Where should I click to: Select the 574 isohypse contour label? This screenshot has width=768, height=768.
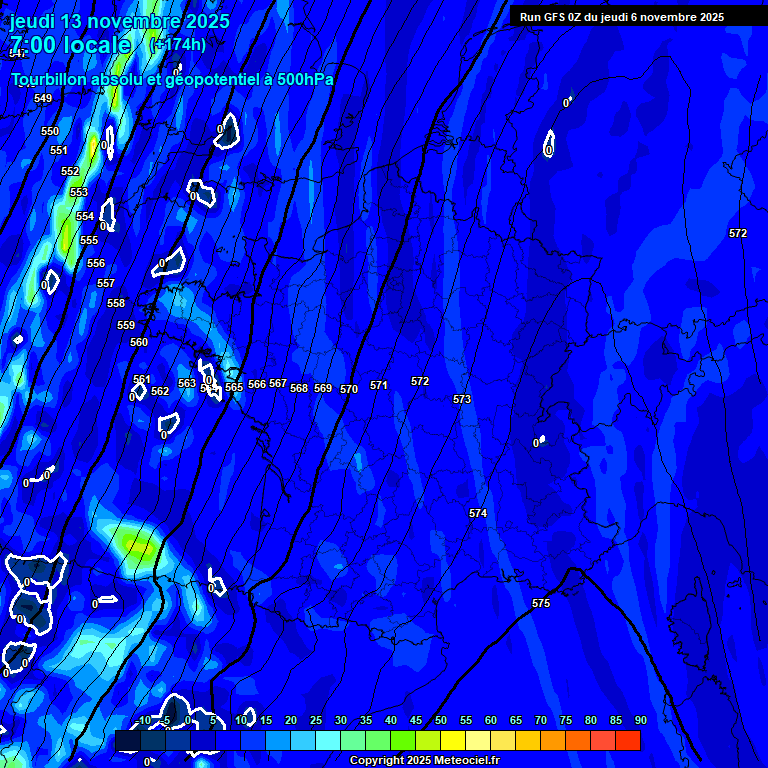pyautogui.click(x=478, y=513)
